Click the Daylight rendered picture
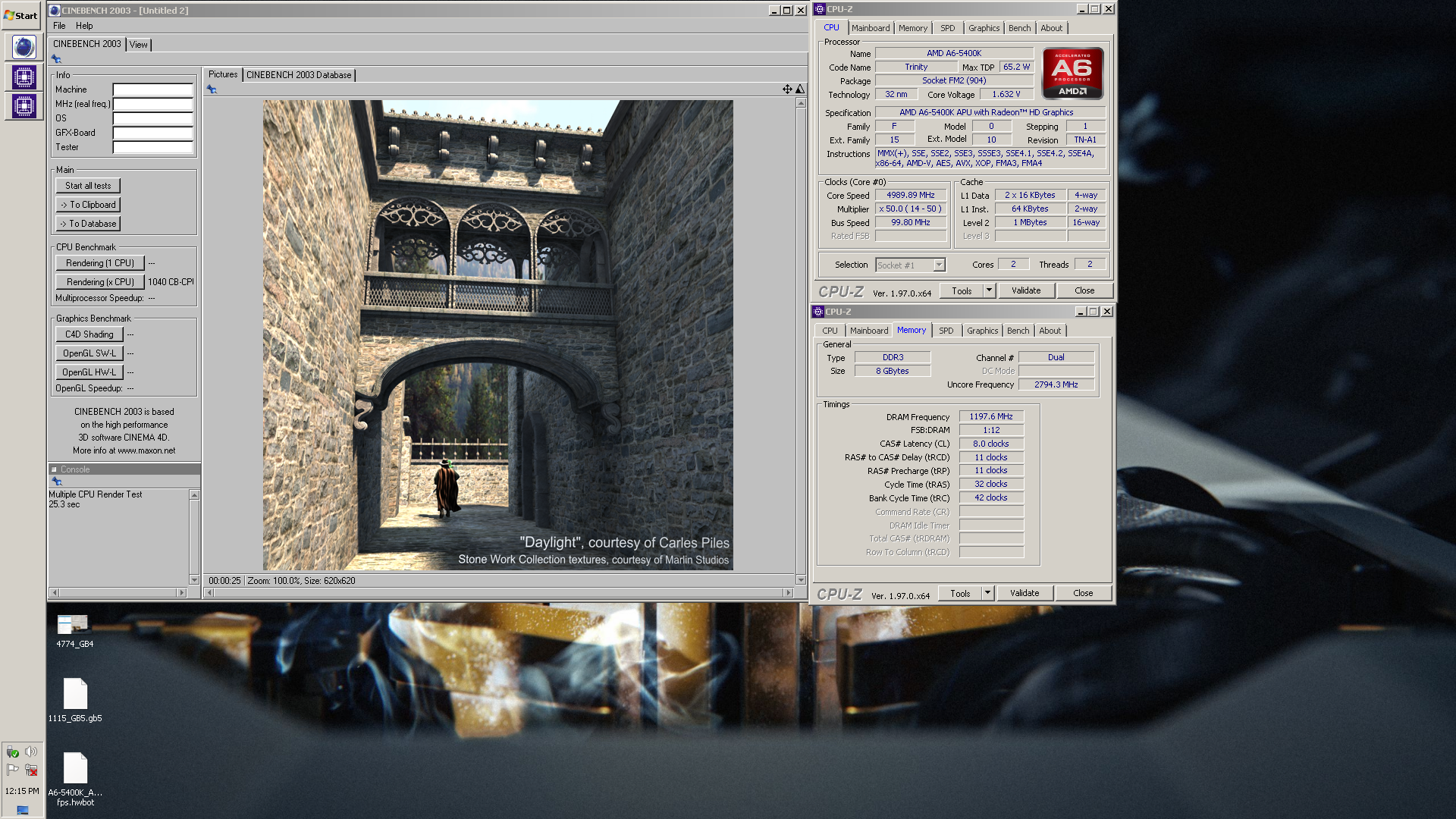Screen dimensions: 1456x819 [x=497, y=335]
